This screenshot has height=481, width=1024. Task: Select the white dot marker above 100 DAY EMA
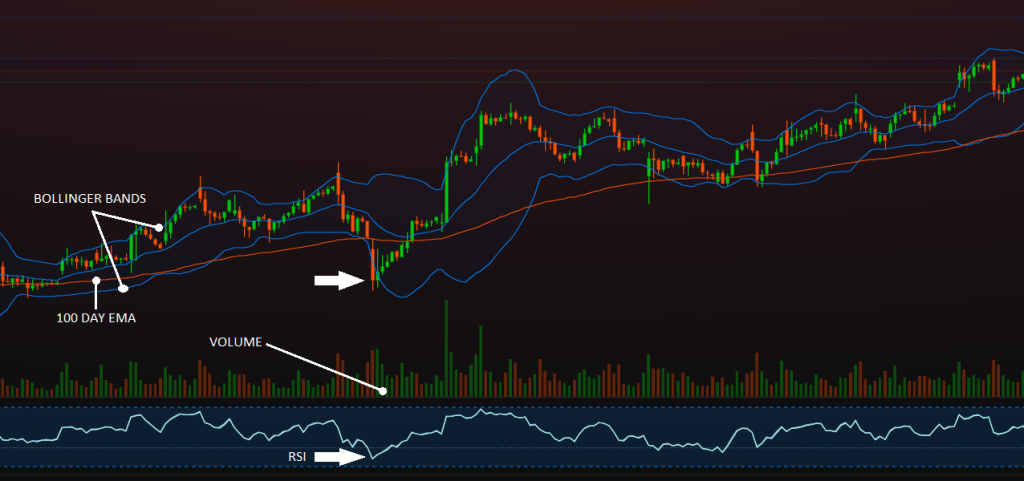95,281
